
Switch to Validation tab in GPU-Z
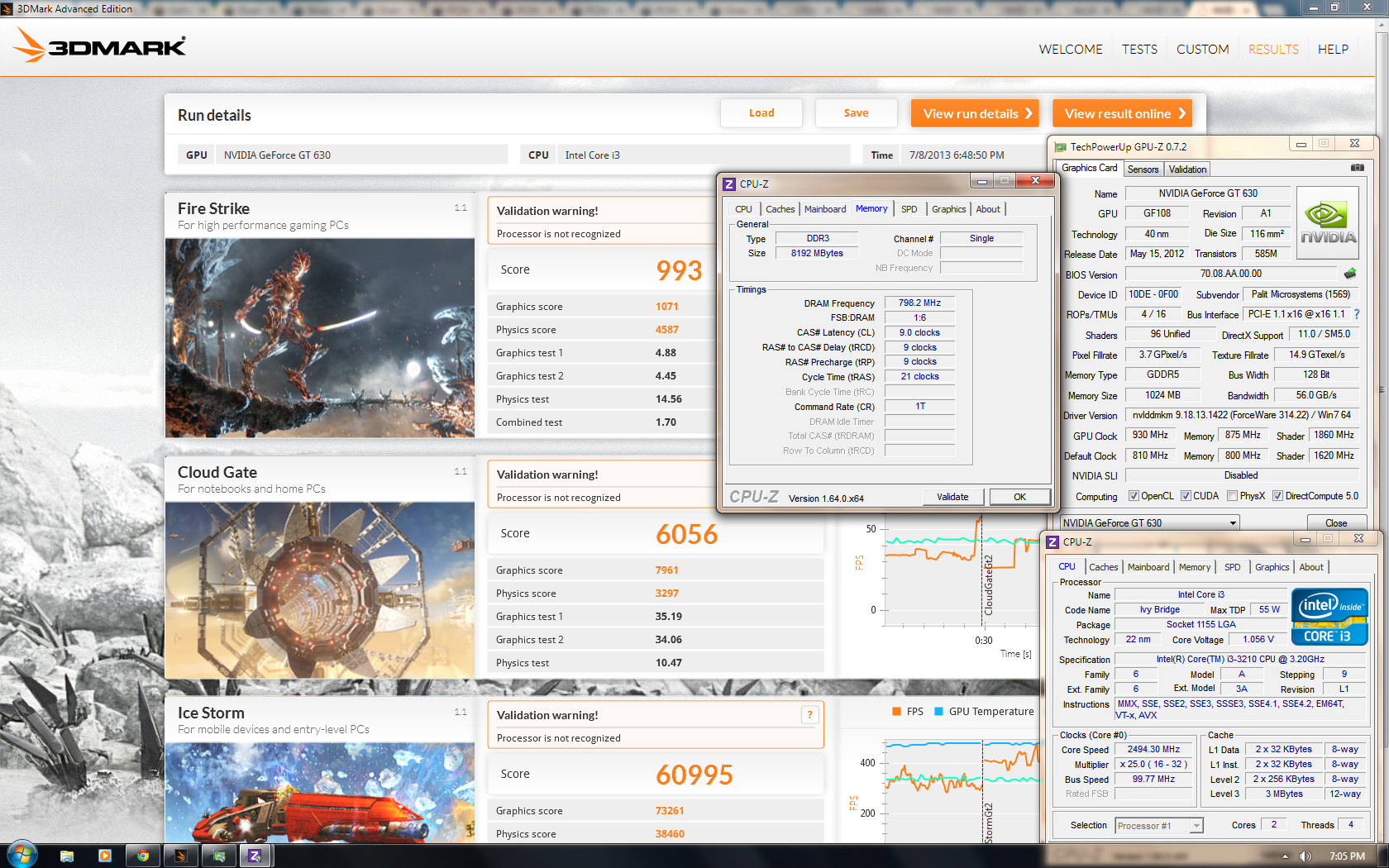(x=1187, y=169)
